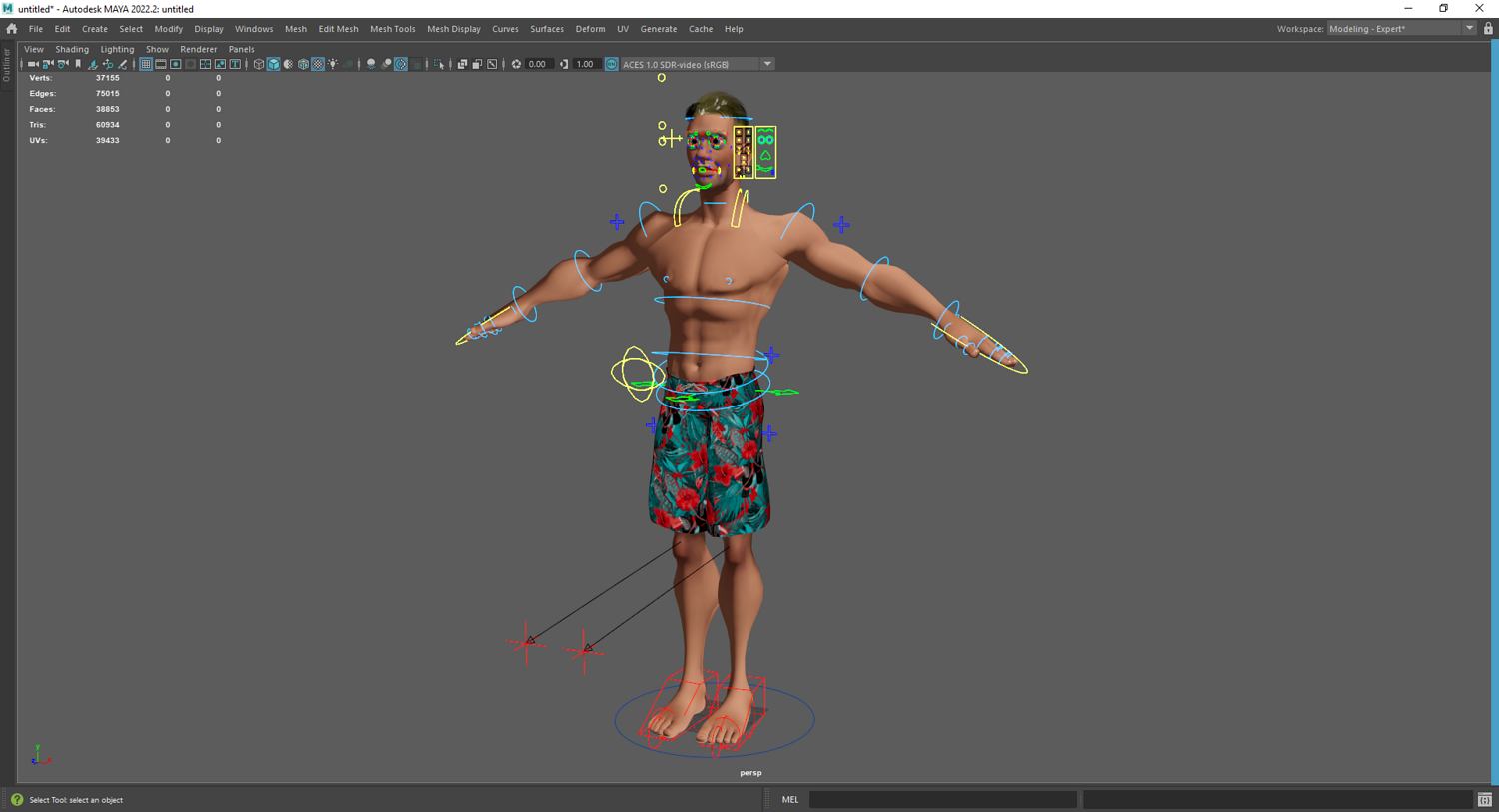Toggle the Safe Action display
1499x812 pixels.
pos(221,64)
